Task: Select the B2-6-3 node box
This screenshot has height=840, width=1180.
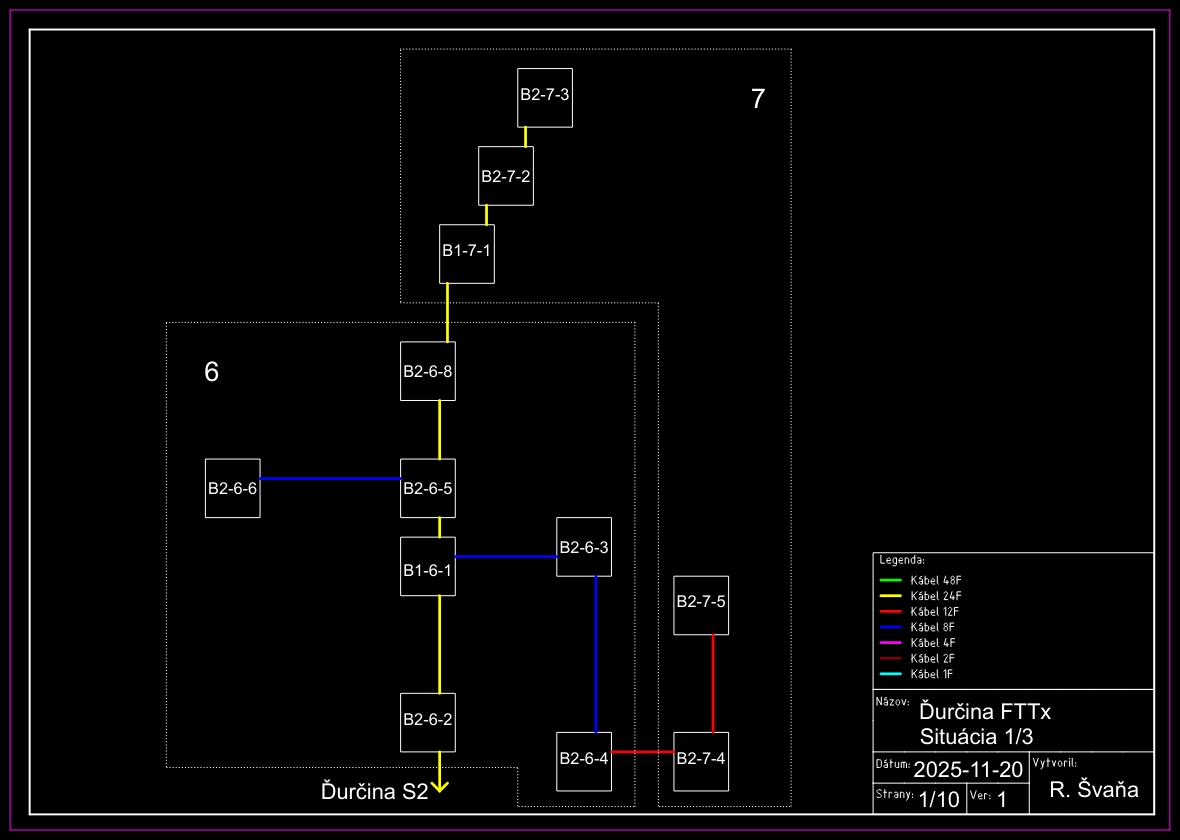Action: click(x=584, y=546)
